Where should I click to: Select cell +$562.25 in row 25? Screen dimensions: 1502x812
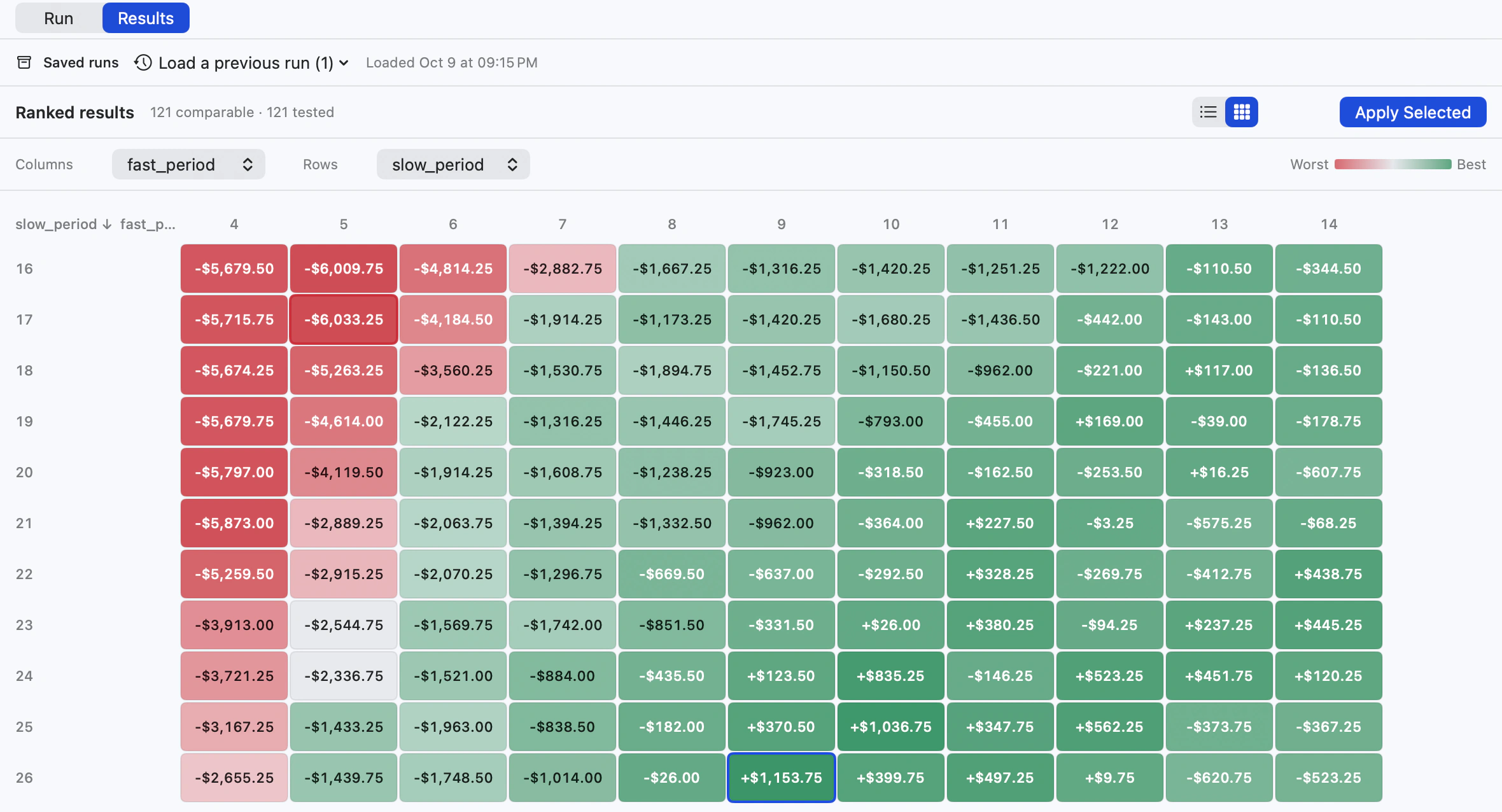pyautogui.click(x=1110, y=727)
